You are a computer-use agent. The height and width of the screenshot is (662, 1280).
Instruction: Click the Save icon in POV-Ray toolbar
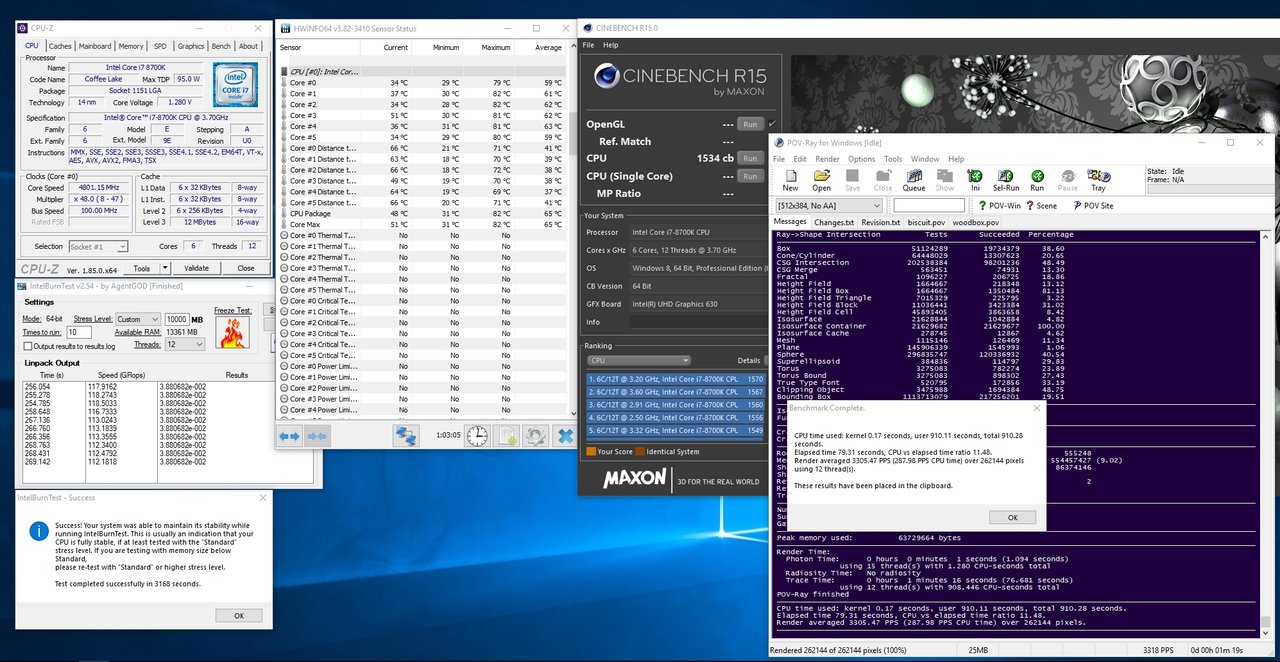(x=852, y=180)
